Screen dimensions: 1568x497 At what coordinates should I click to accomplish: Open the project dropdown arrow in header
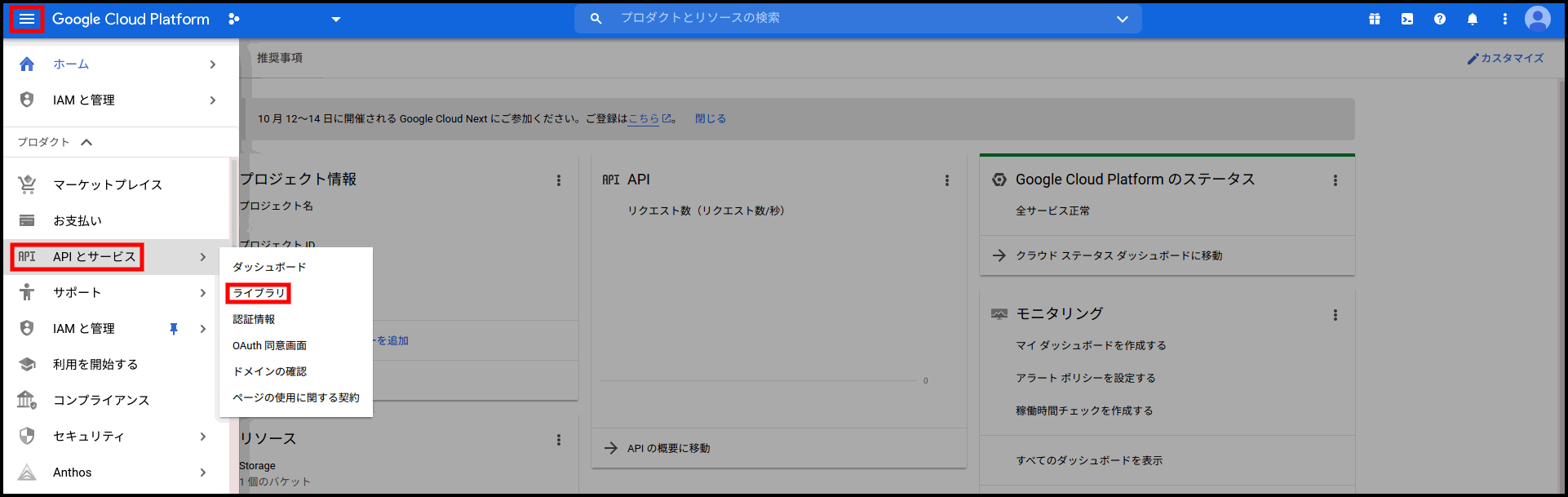[x=336, y=20]
